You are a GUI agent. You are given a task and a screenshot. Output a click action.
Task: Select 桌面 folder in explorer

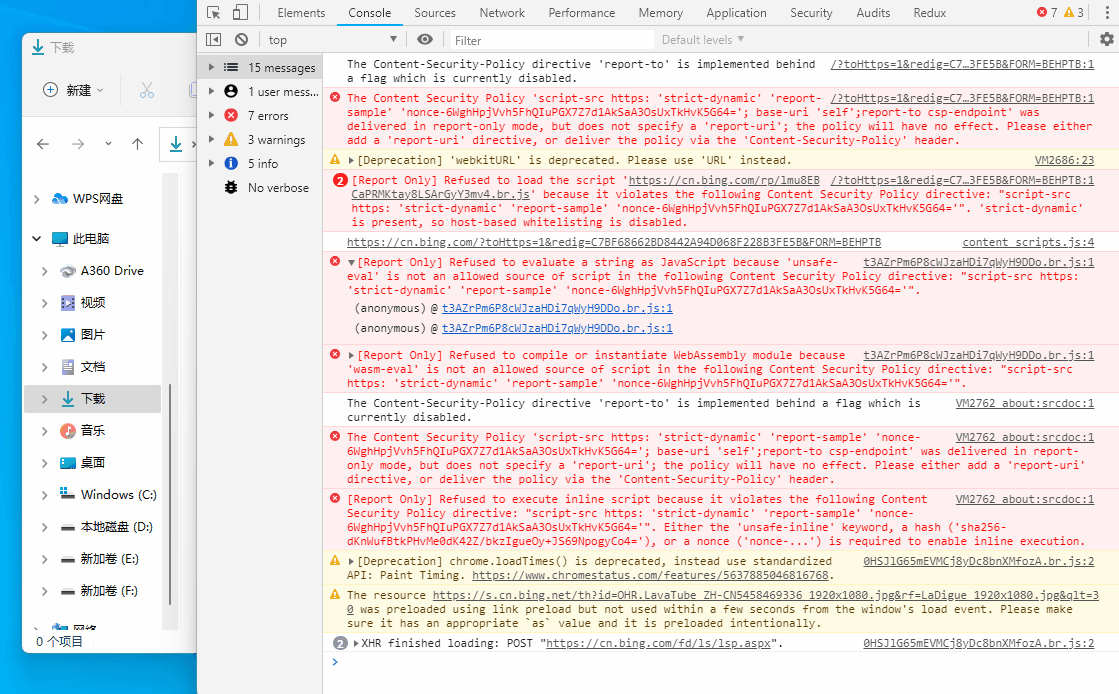coord(93,463)
